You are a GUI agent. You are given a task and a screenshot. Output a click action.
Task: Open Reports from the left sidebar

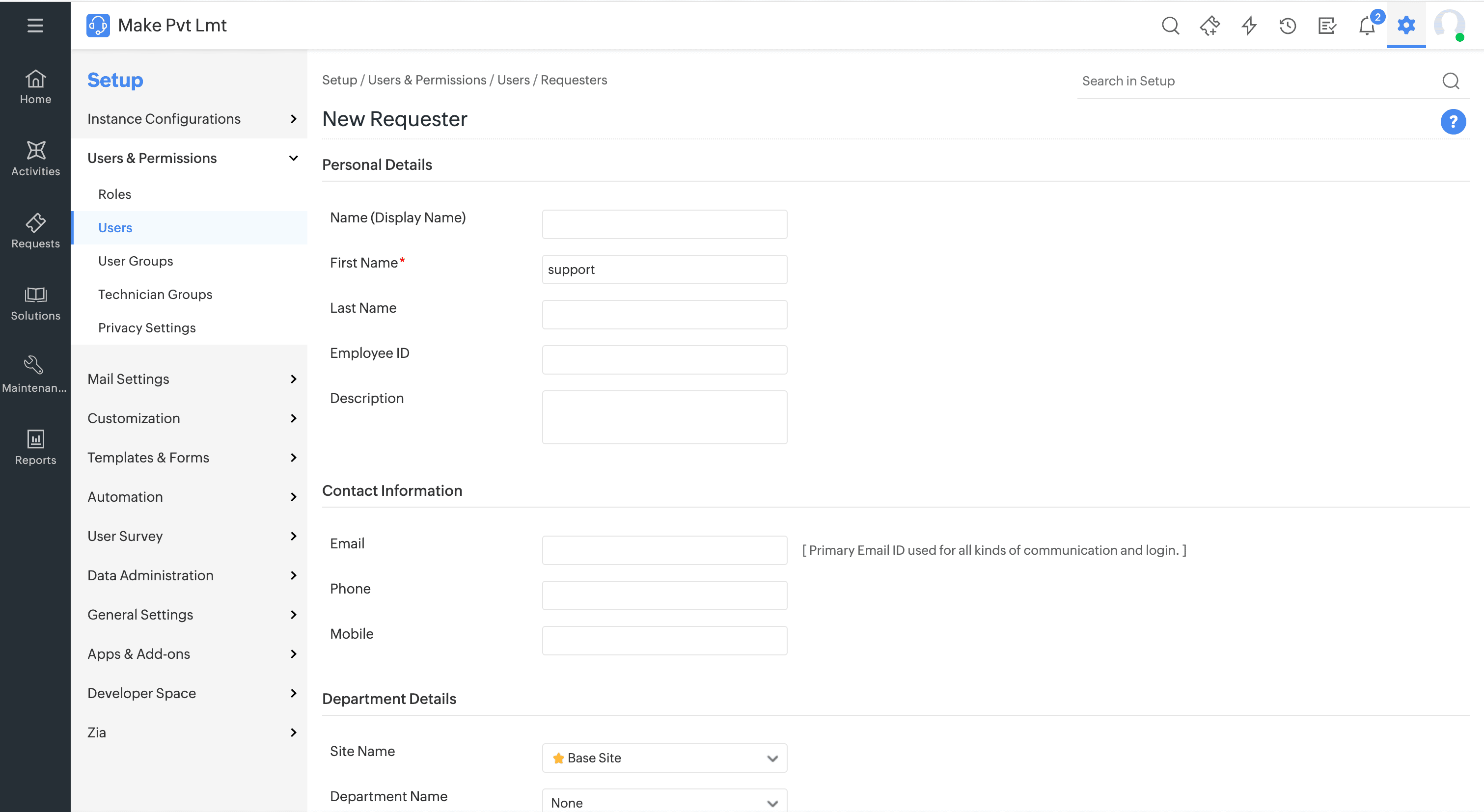pos(35,447)
